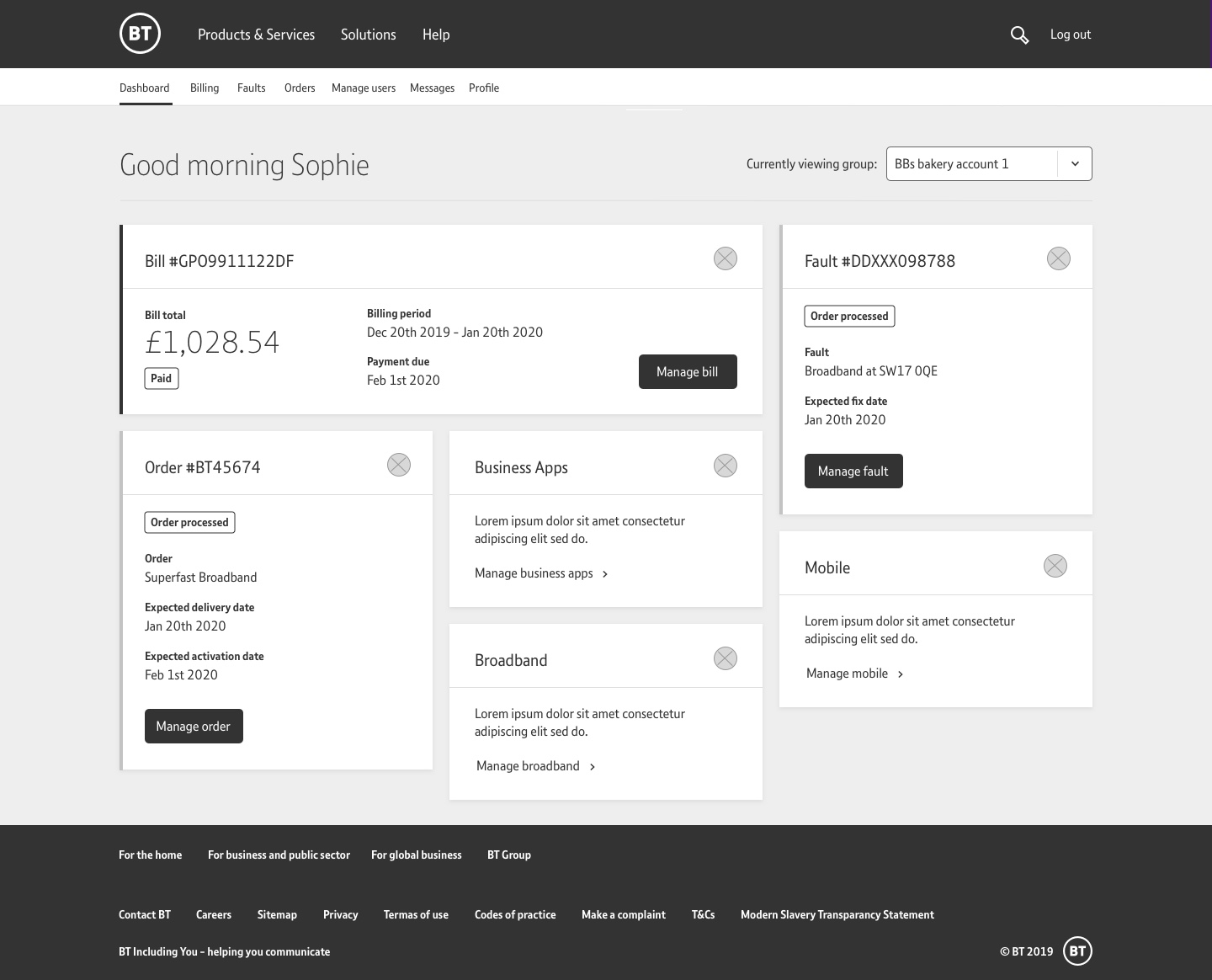The image size is (1212, 980).
Task: Click the Manage order button
Action: (x=194, y=726)
